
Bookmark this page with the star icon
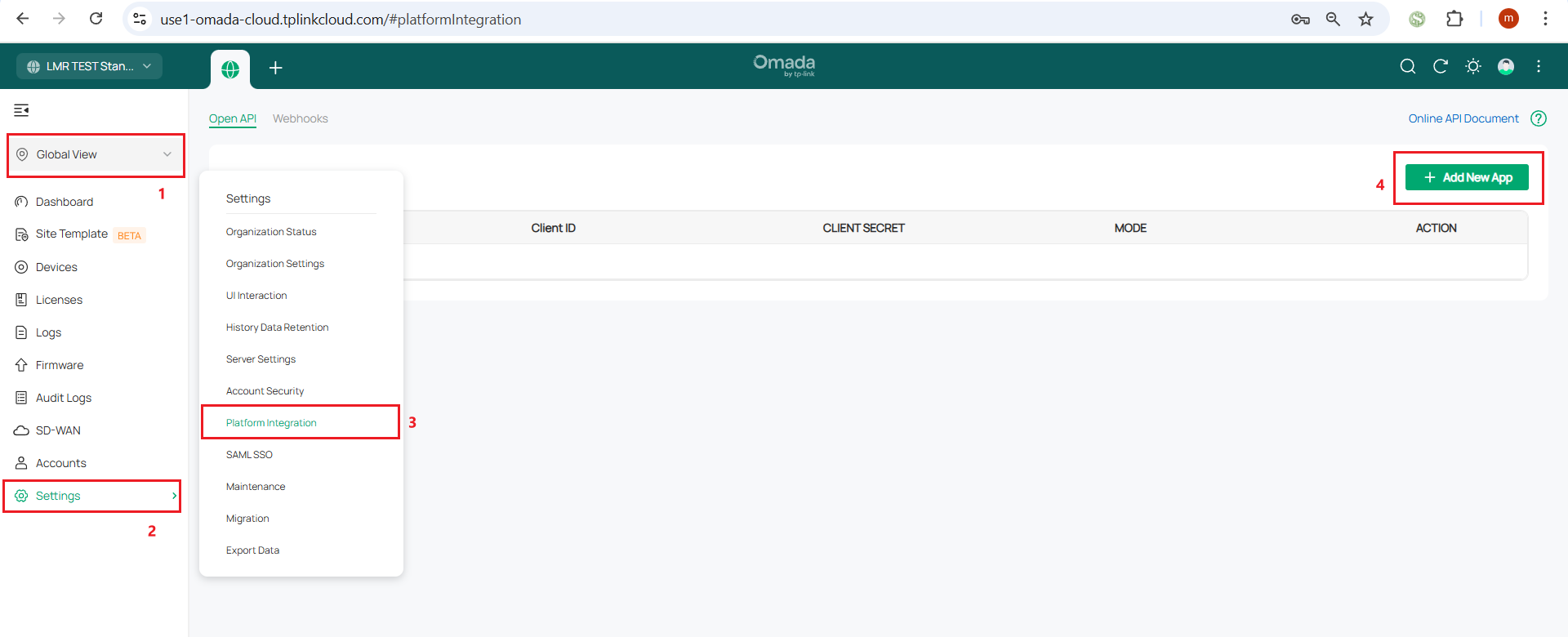[x=1365, y=19]
